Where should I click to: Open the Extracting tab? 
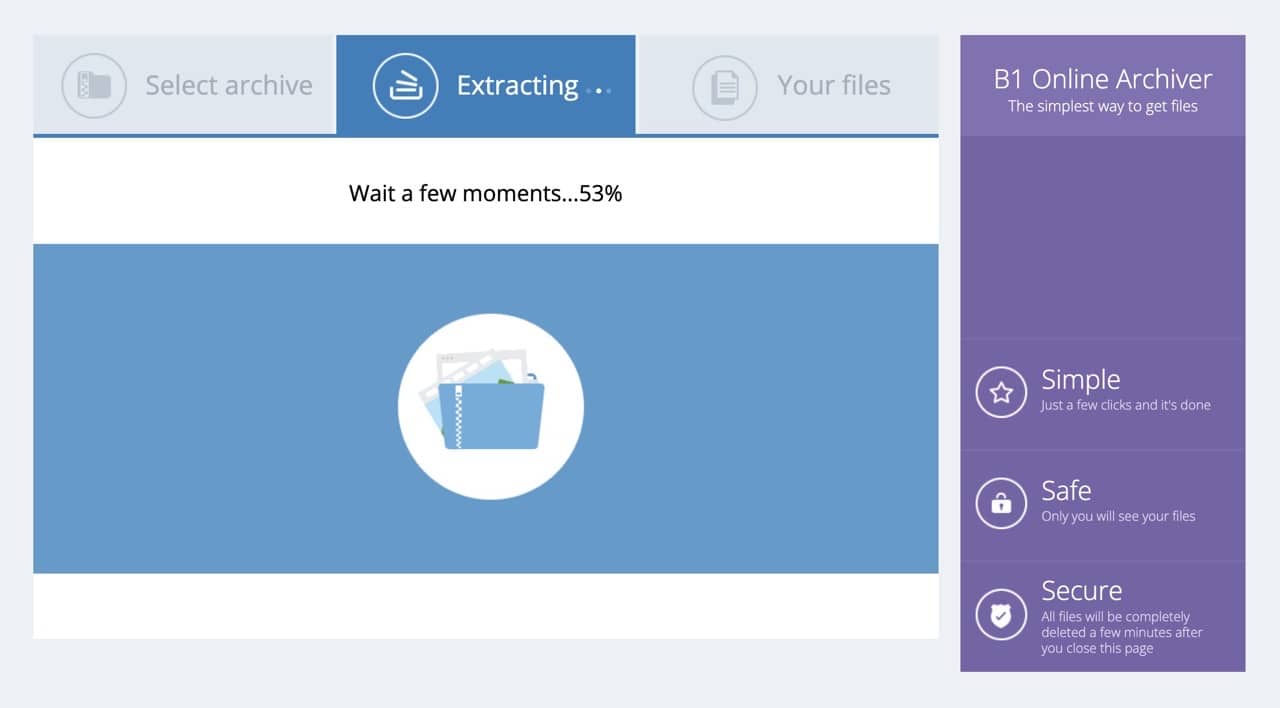click(x=486, y=85)
